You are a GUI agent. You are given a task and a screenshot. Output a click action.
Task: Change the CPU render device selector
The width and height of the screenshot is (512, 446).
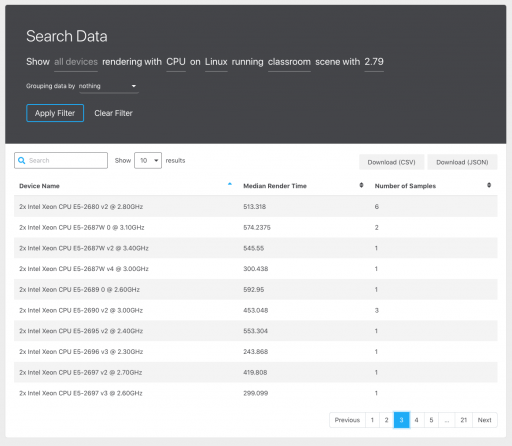point(176,62)
